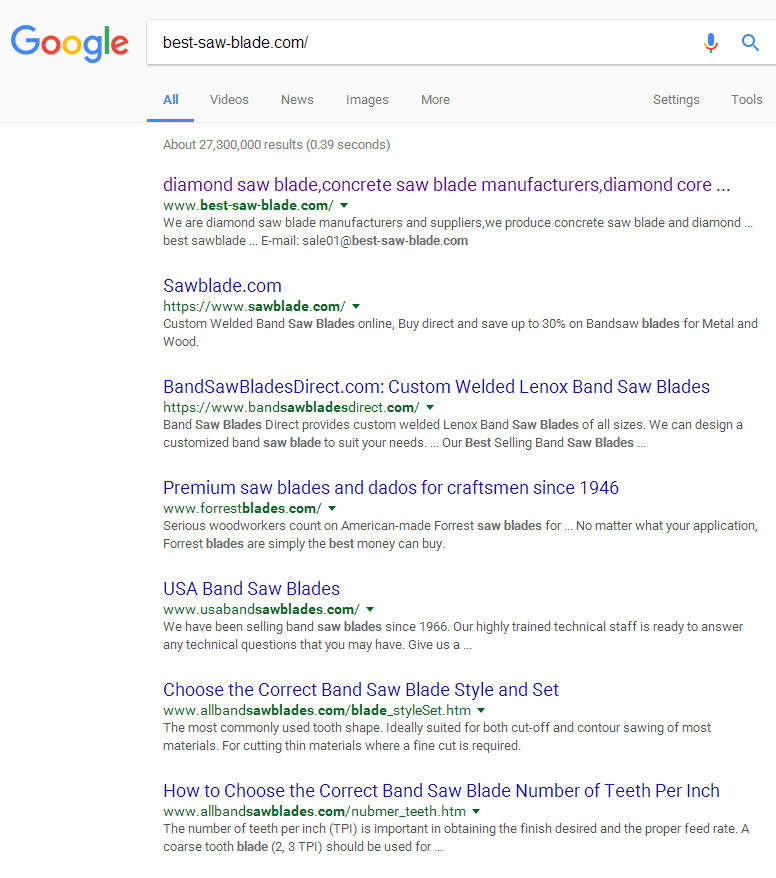The width and height of the screenshot is (776, 878).
Task: Click the blue search magnifier icon
Action: point(750,43)
